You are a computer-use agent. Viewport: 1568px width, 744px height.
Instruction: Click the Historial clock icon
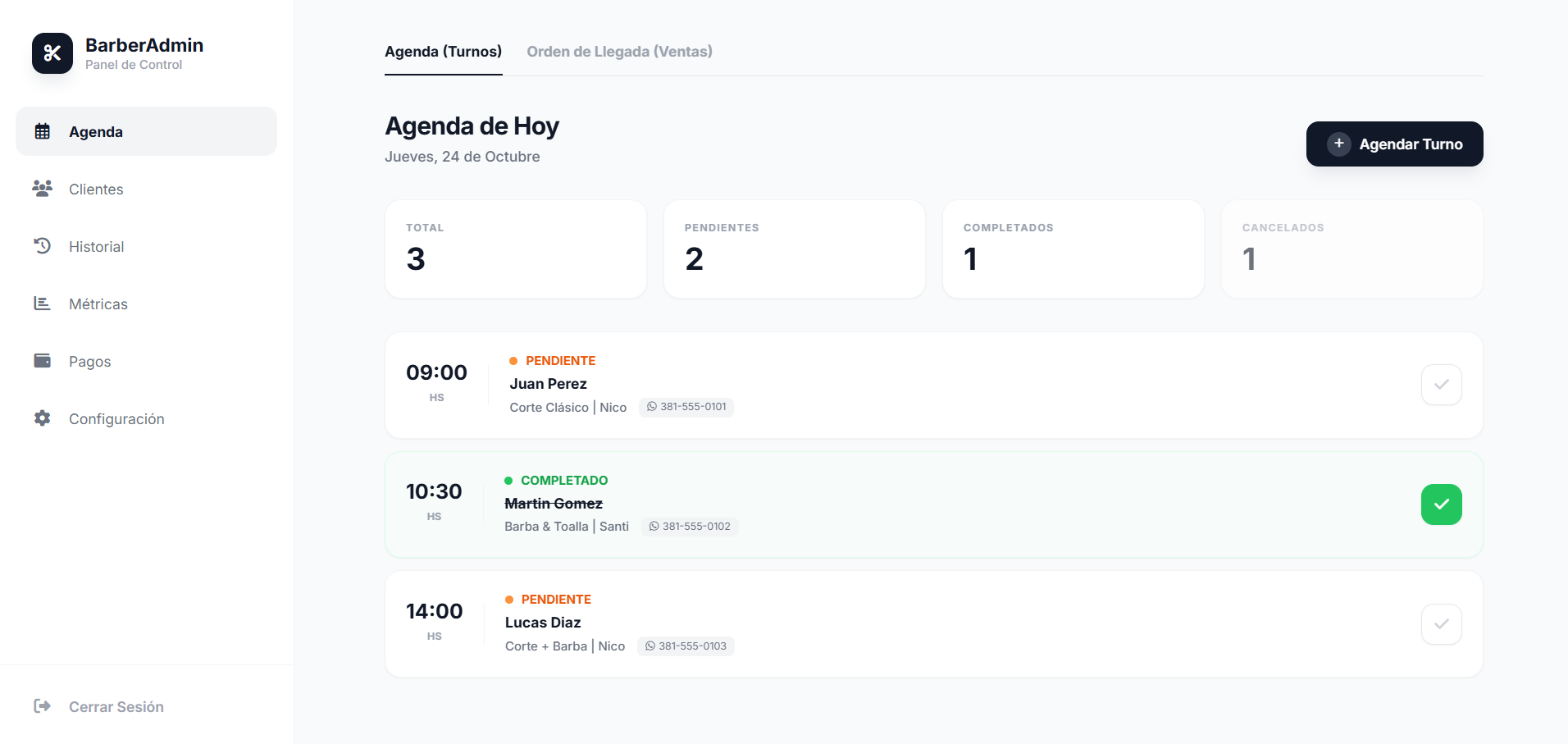(43, 246)
